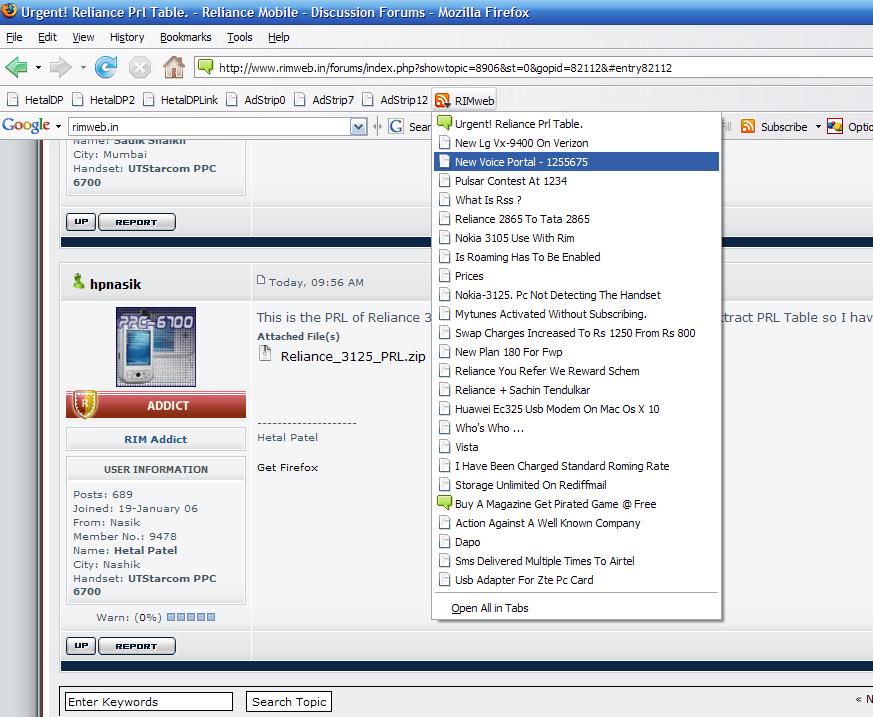
Task: Go to the Home page icon
Action: (x=174, y=67)
